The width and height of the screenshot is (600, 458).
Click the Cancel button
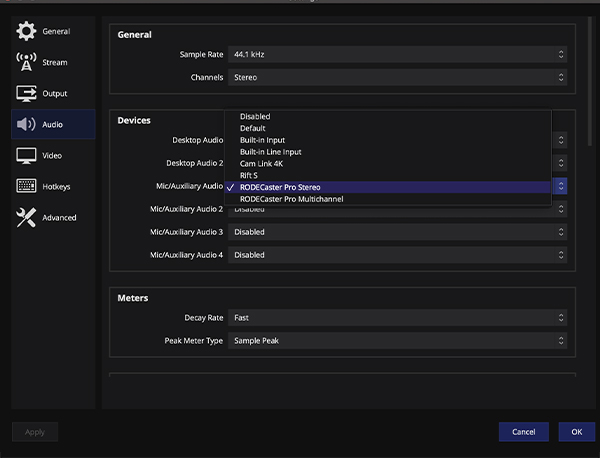tap(524, 432)
